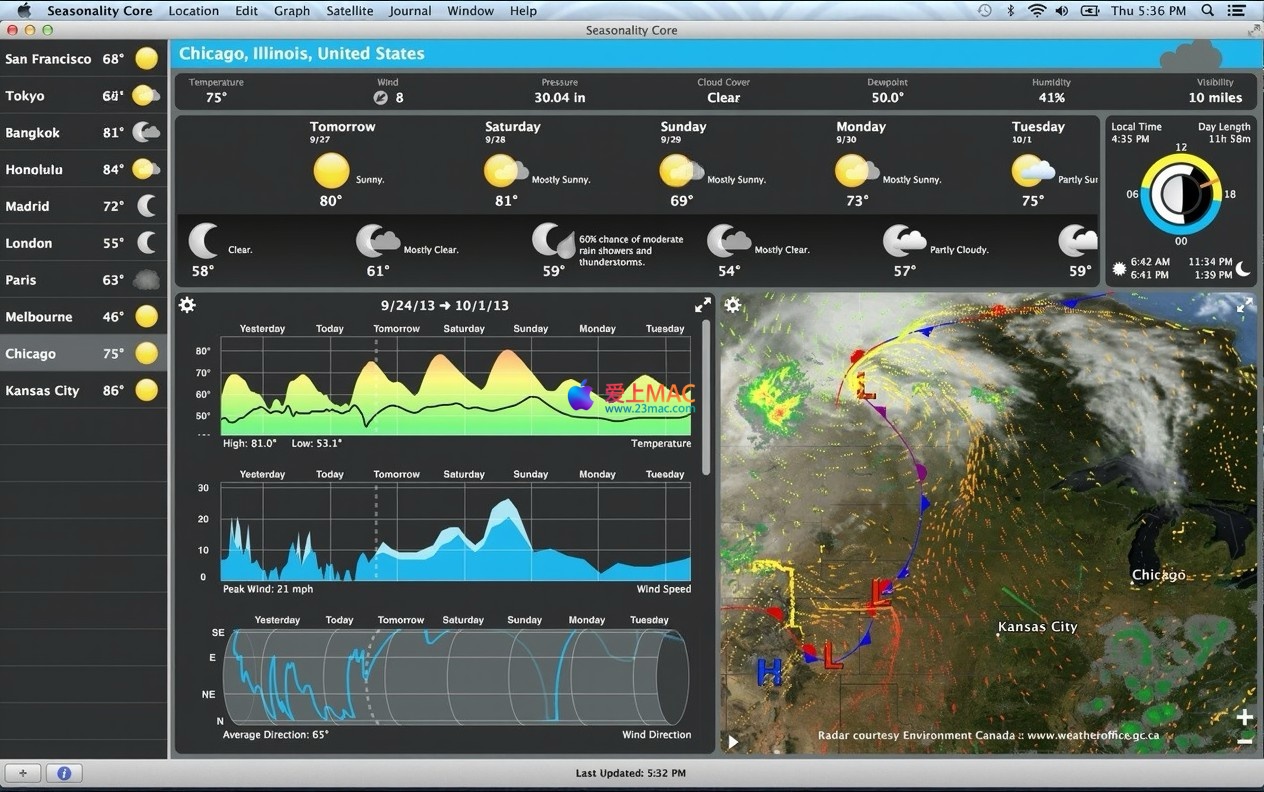Image resolution: width=1264 pixels, height=792 pixels.
Task: Open the location info button
Action: [x=64, y=773]
